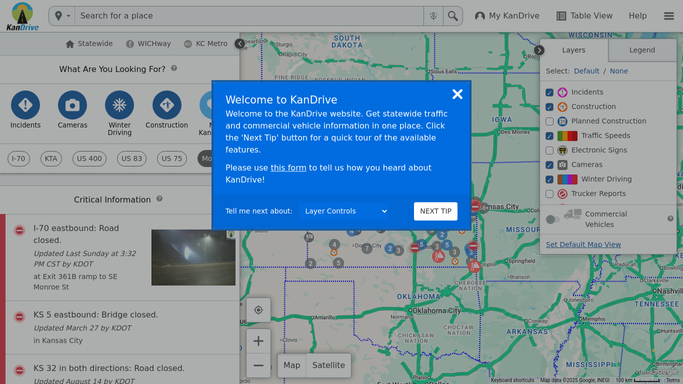Follow the 'this form' link
Viewport: 683px width, 384px height.
tap(288, 168)
